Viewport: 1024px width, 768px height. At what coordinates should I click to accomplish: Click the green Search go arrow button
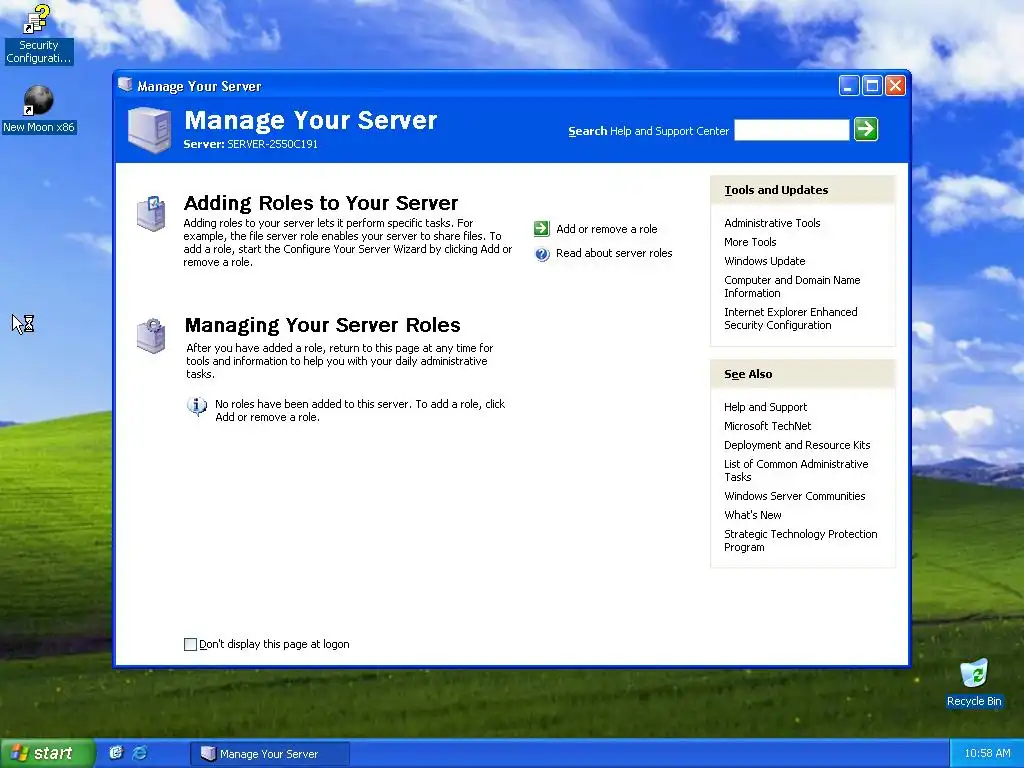click(x=866, y=129)
